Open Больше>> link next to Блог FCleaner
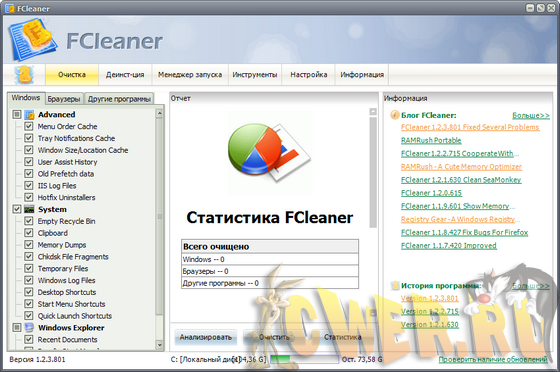The image size is (560, 372). click(x=531, y=115)
